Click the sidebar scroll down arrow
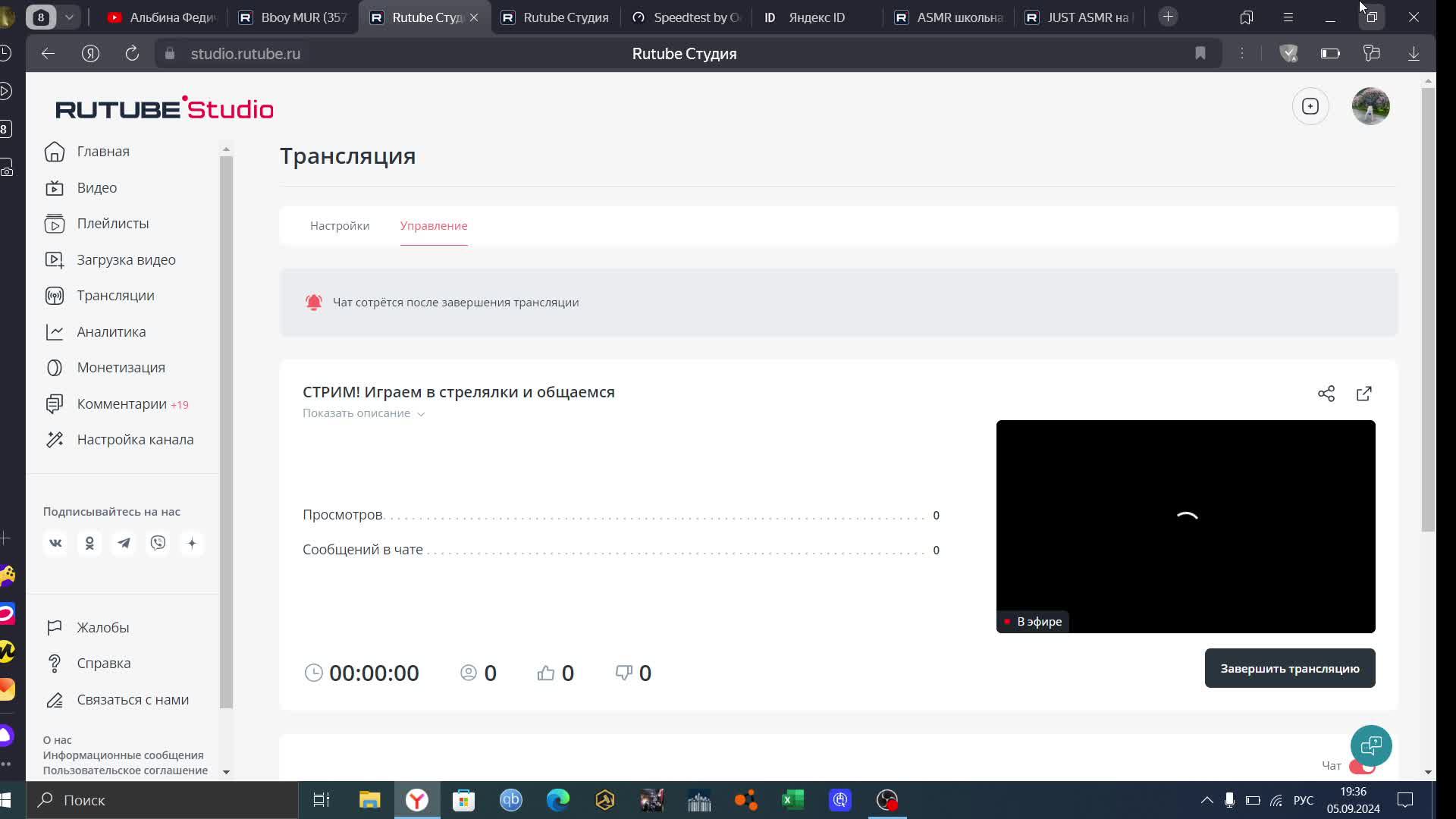Viewport: 1456px width, 819px height. coord(226,772)
